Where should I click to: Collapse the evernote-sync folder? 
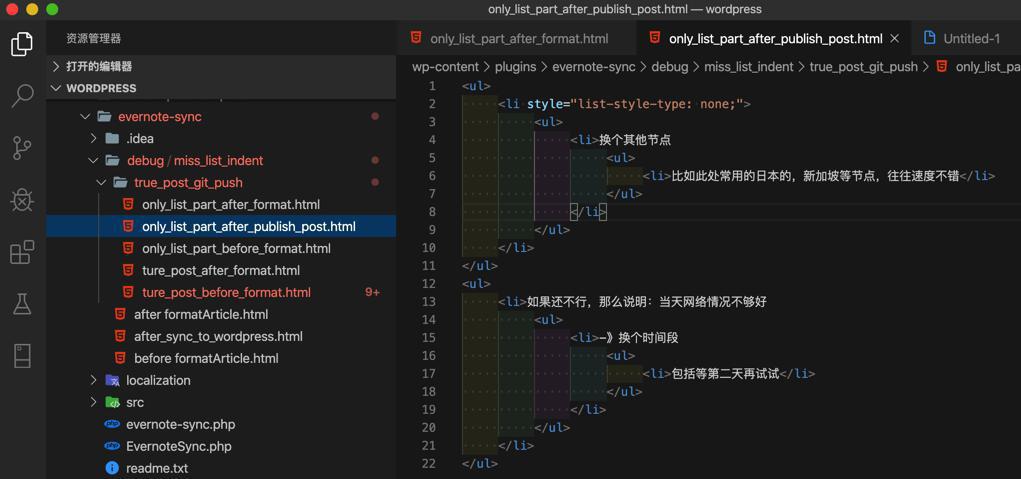tap(85, 116)
